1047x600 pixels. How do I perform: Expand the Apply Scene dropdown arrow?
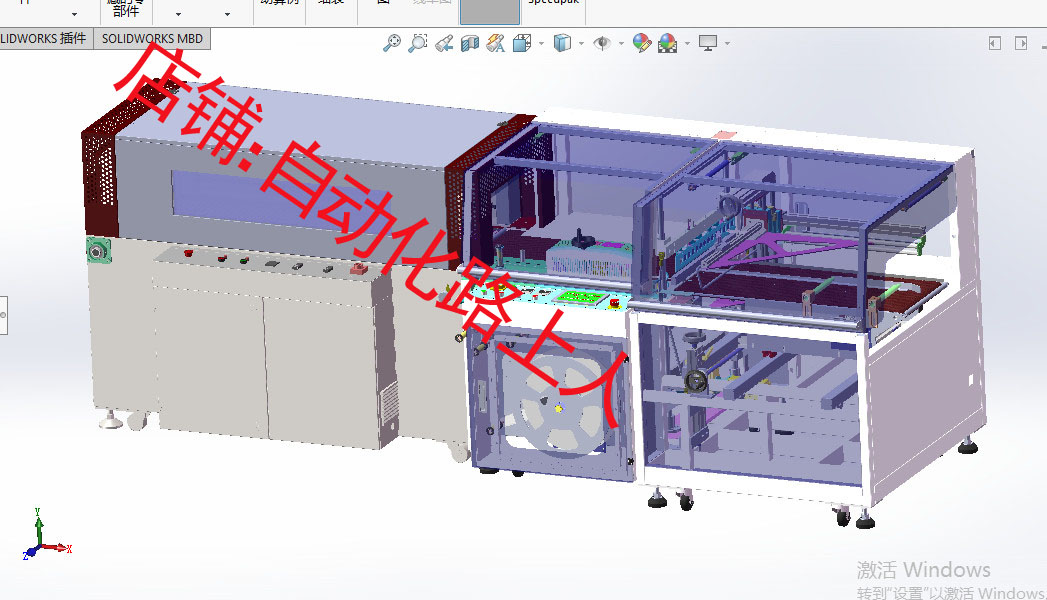click(x=687, y=44)
